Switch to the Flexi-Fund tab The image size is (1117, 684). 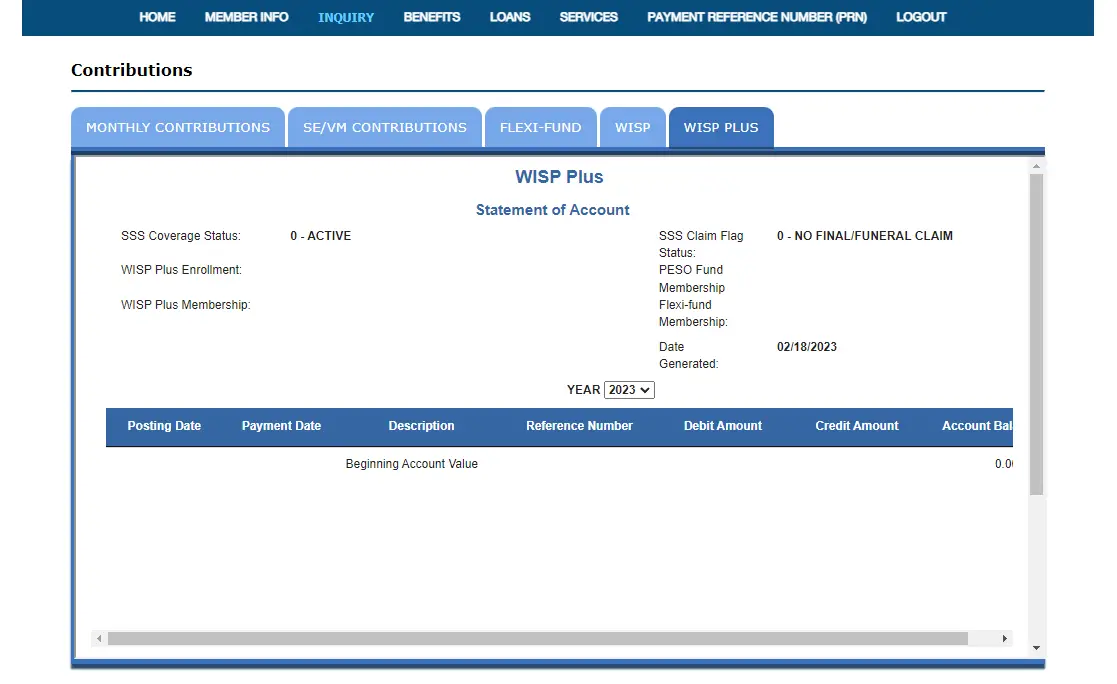click(540, 128)
